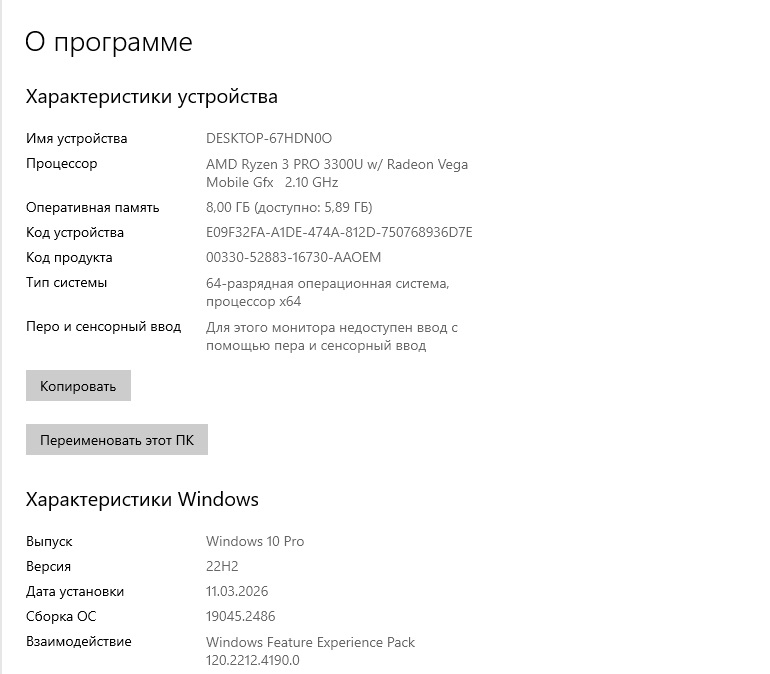
Task: Click the device ID starting with E09F32FA
Action: coord(339,233)
